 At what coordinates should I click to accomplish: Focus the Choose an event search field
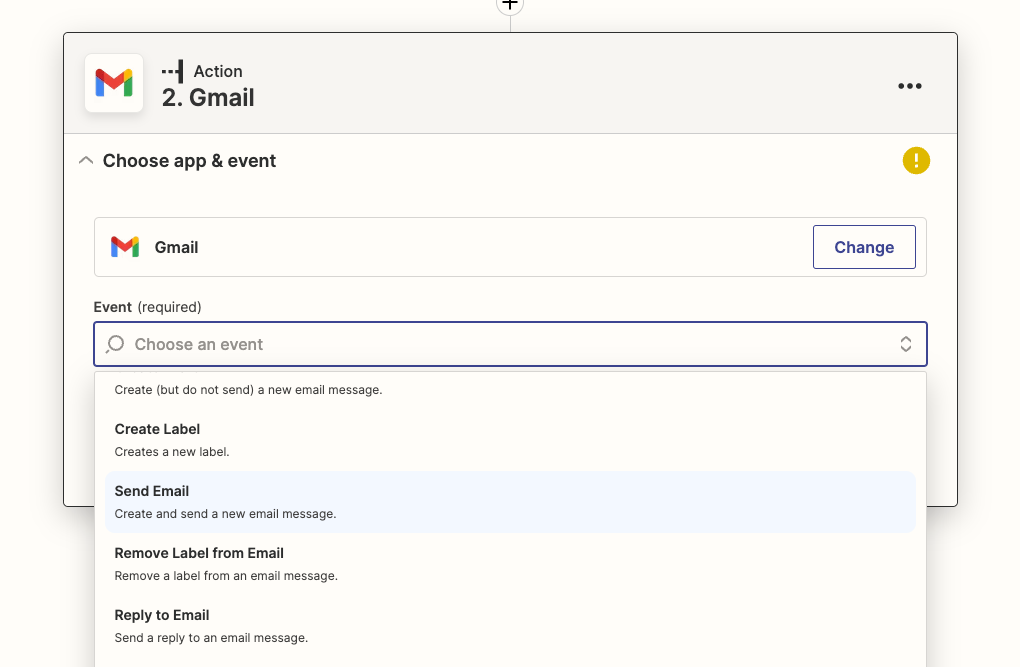click(510, 344)
